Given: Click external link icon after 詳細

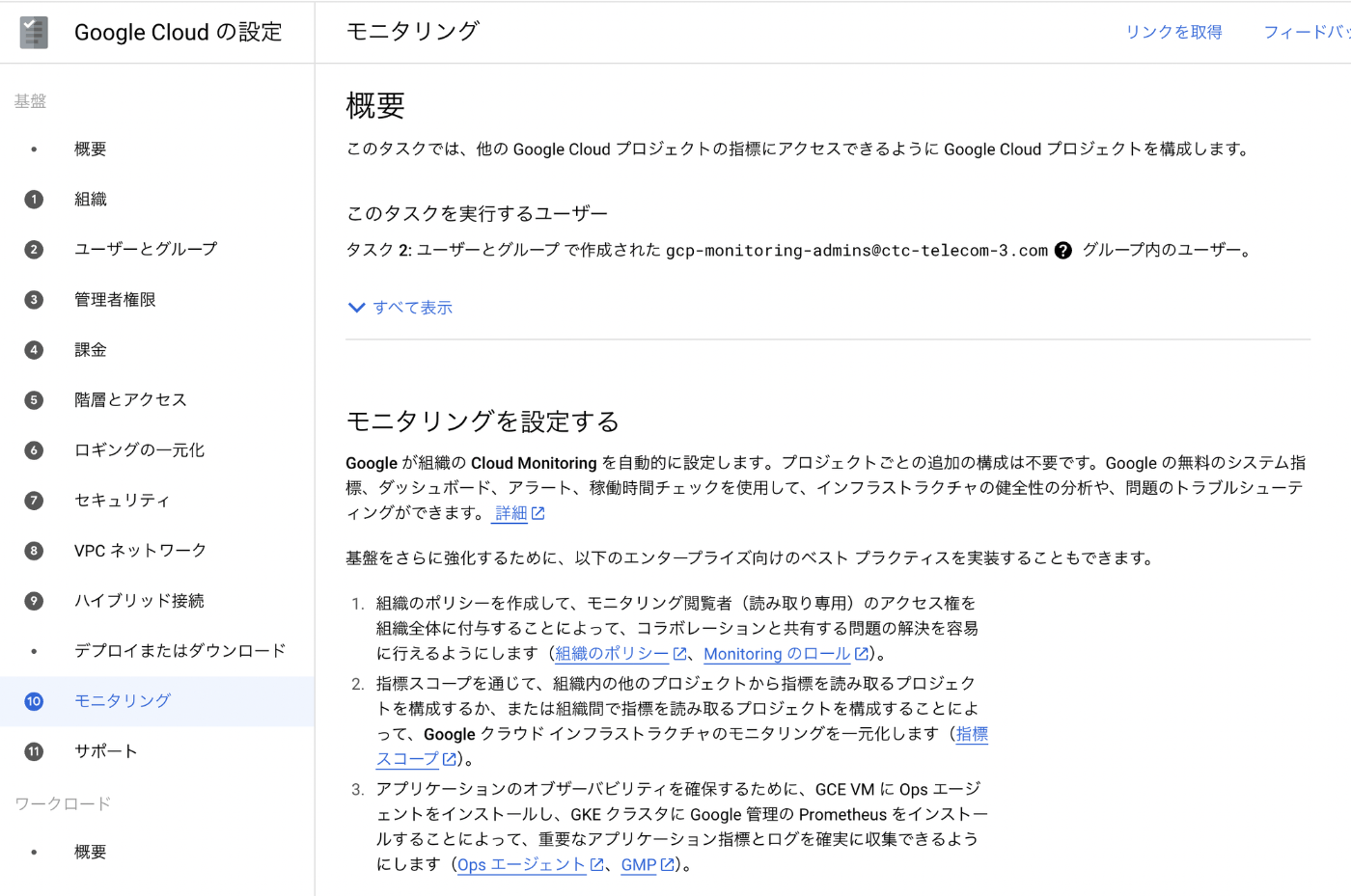Looking at the screenshot, I should tap(538, 514).
